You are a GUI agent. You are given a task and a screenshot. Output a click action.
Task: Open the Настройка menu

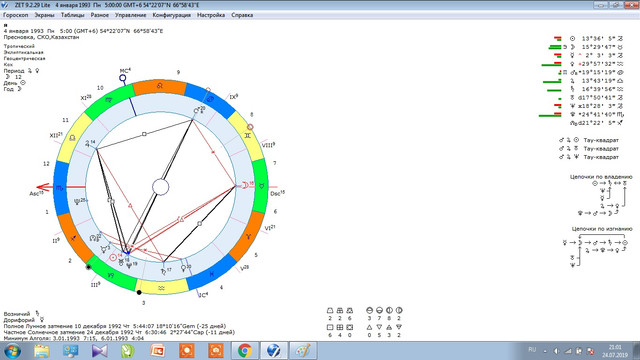coord(211,15)
